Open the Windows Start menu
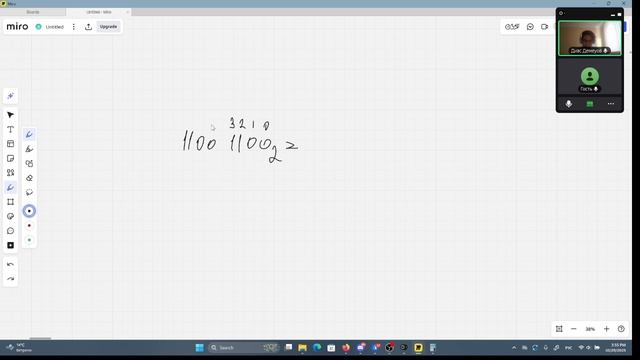The height and width of the screenshot is (360, 640). pyautogui.click(x=200, y=348)
